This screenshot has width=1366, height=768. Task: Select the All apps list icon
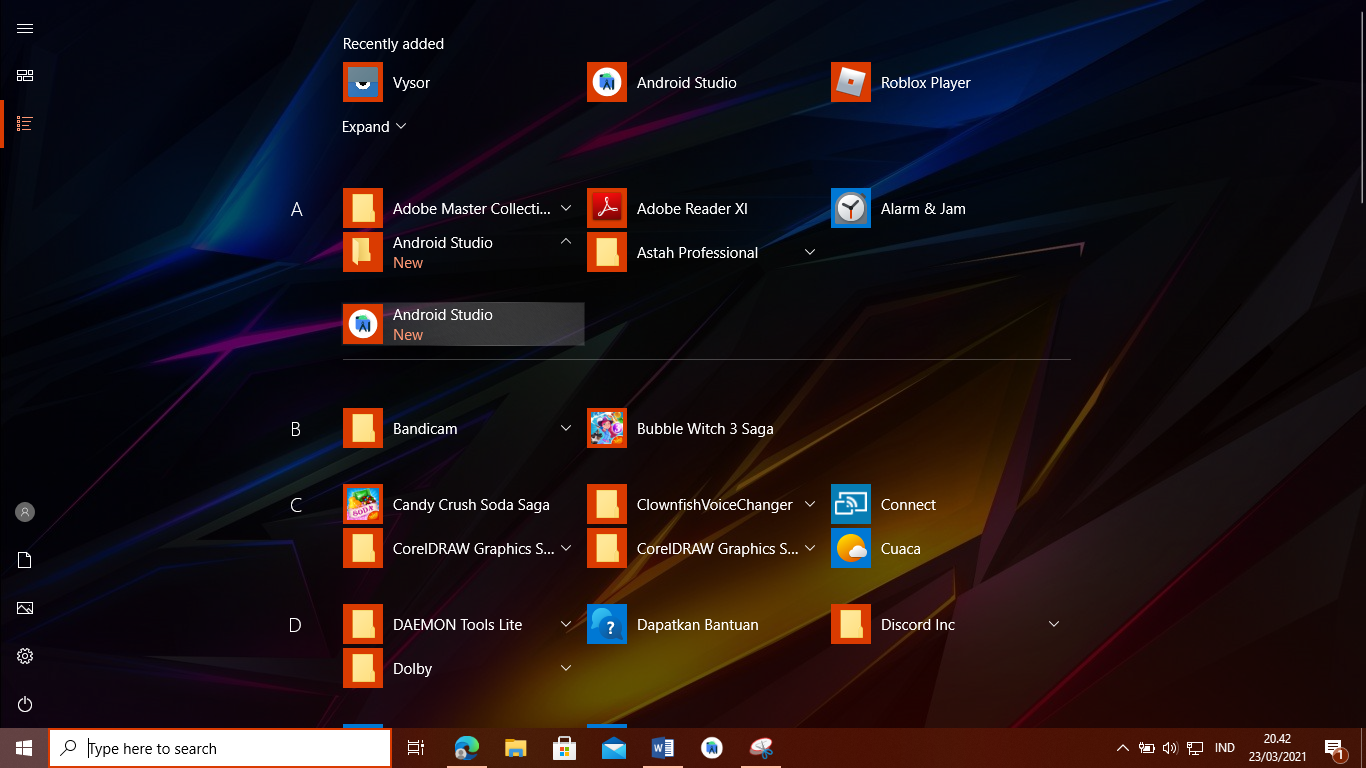click(x=25, y=124)
